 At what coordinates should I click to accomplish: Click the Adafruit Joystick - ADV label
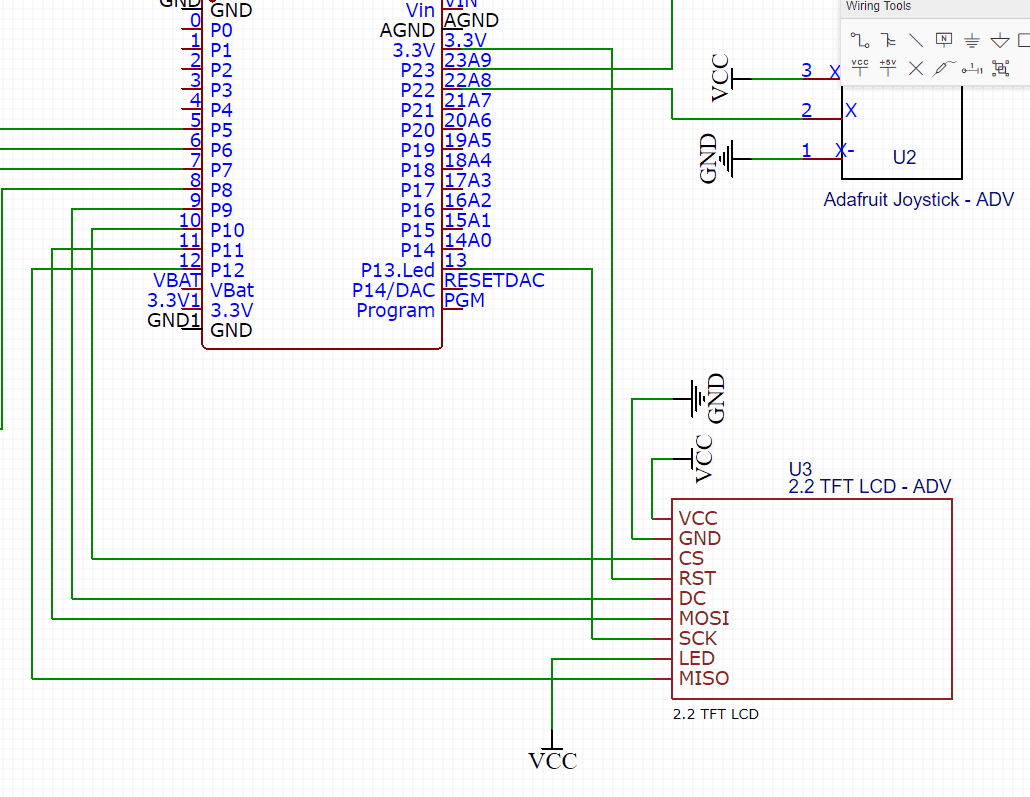[x=918, y=199]
